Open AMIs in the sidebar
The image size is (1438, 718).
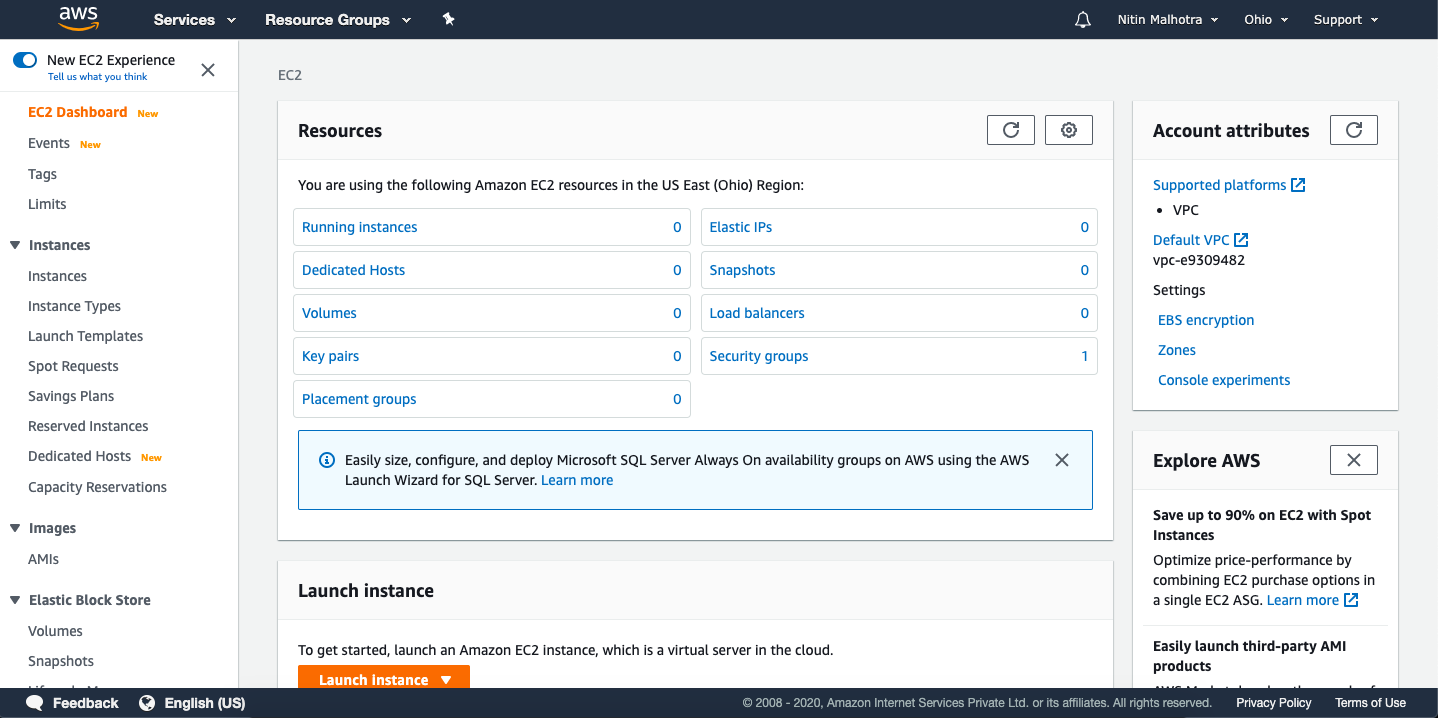43,559
